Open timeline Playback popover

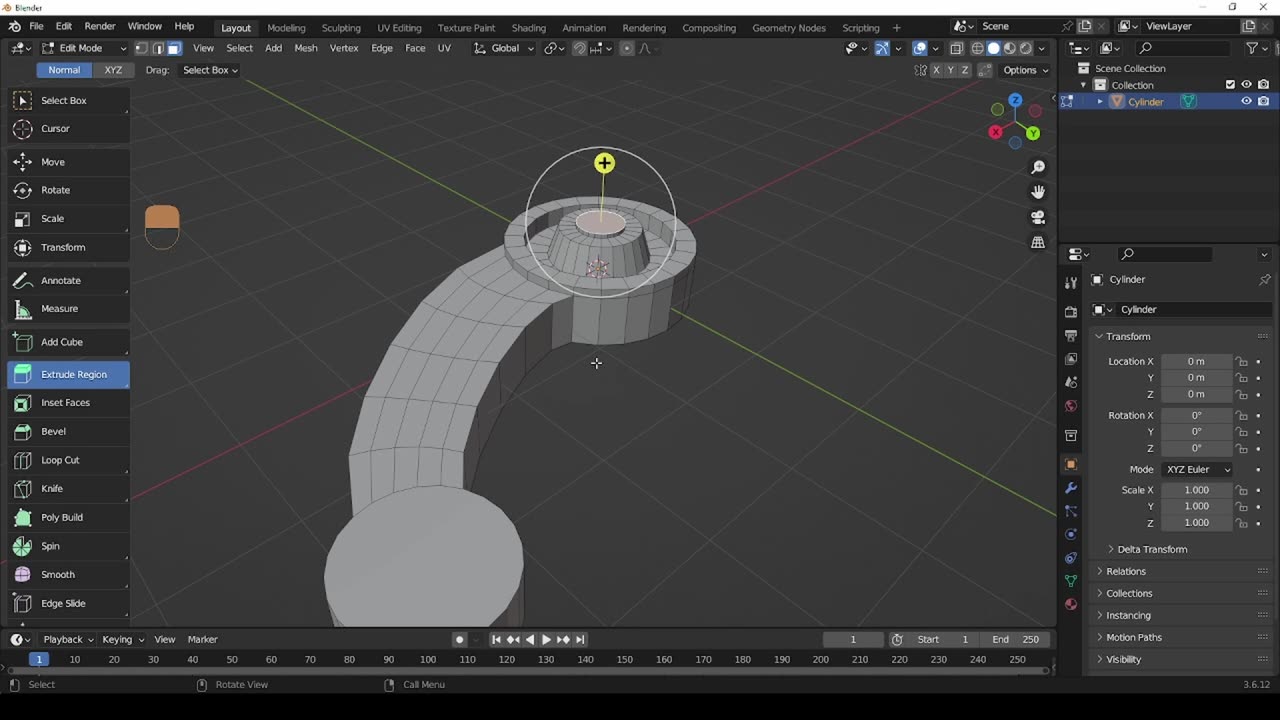[x=68, y=639]
